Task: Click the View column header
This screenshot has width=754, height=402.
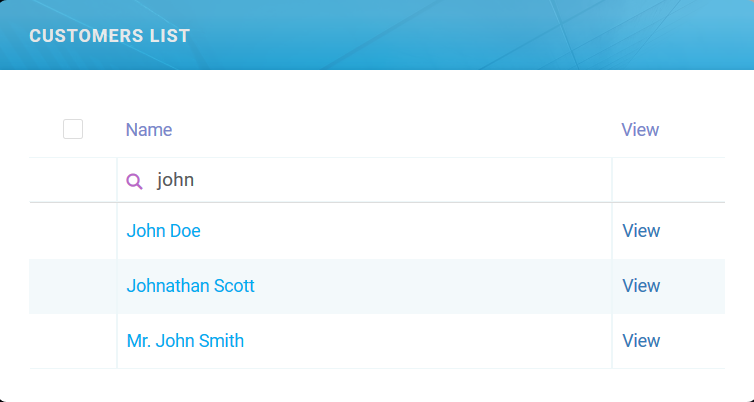Action: 640,130
